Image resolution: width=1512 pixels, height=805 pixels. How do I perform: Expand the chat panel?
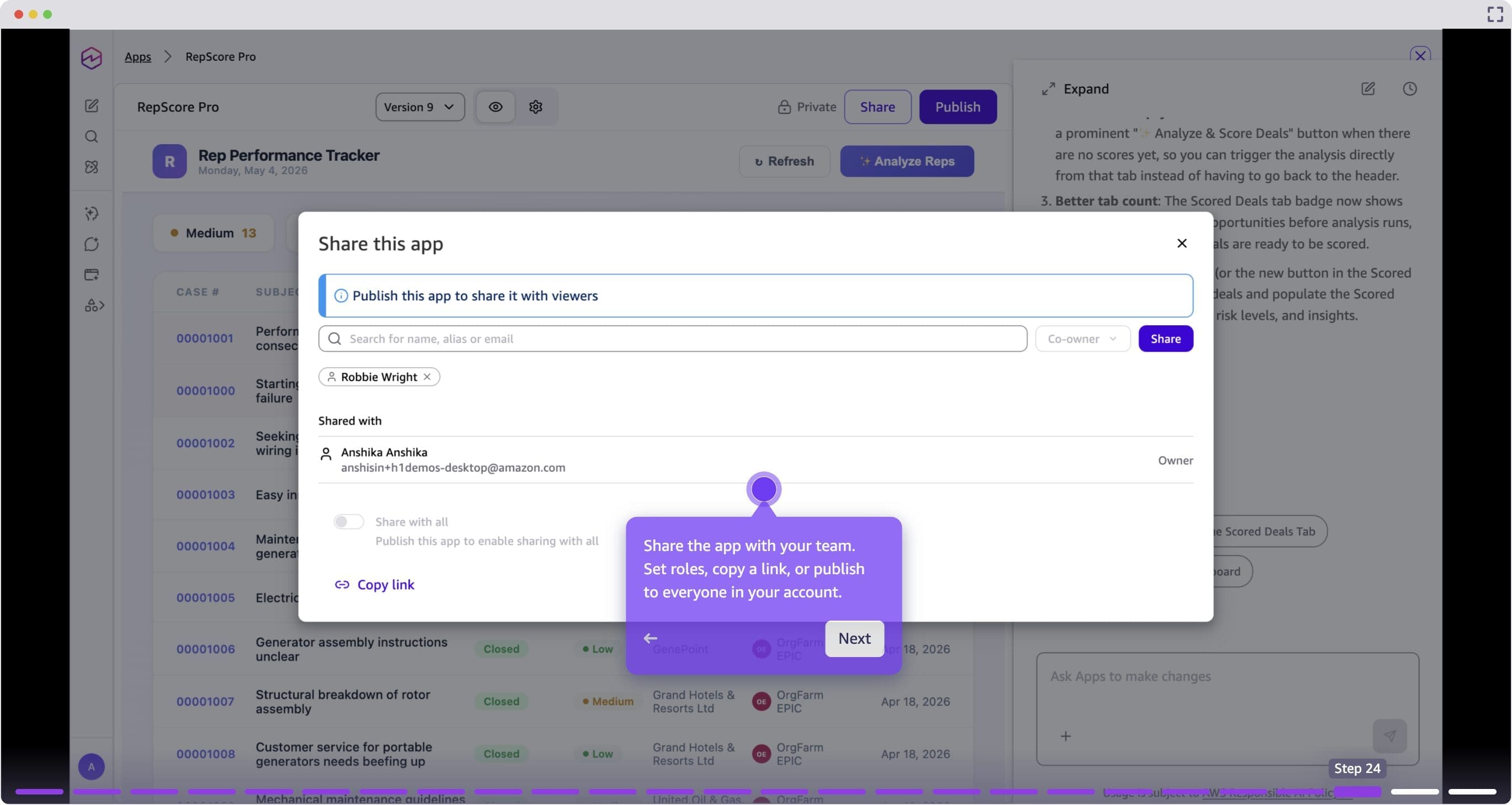point(1075,88)
